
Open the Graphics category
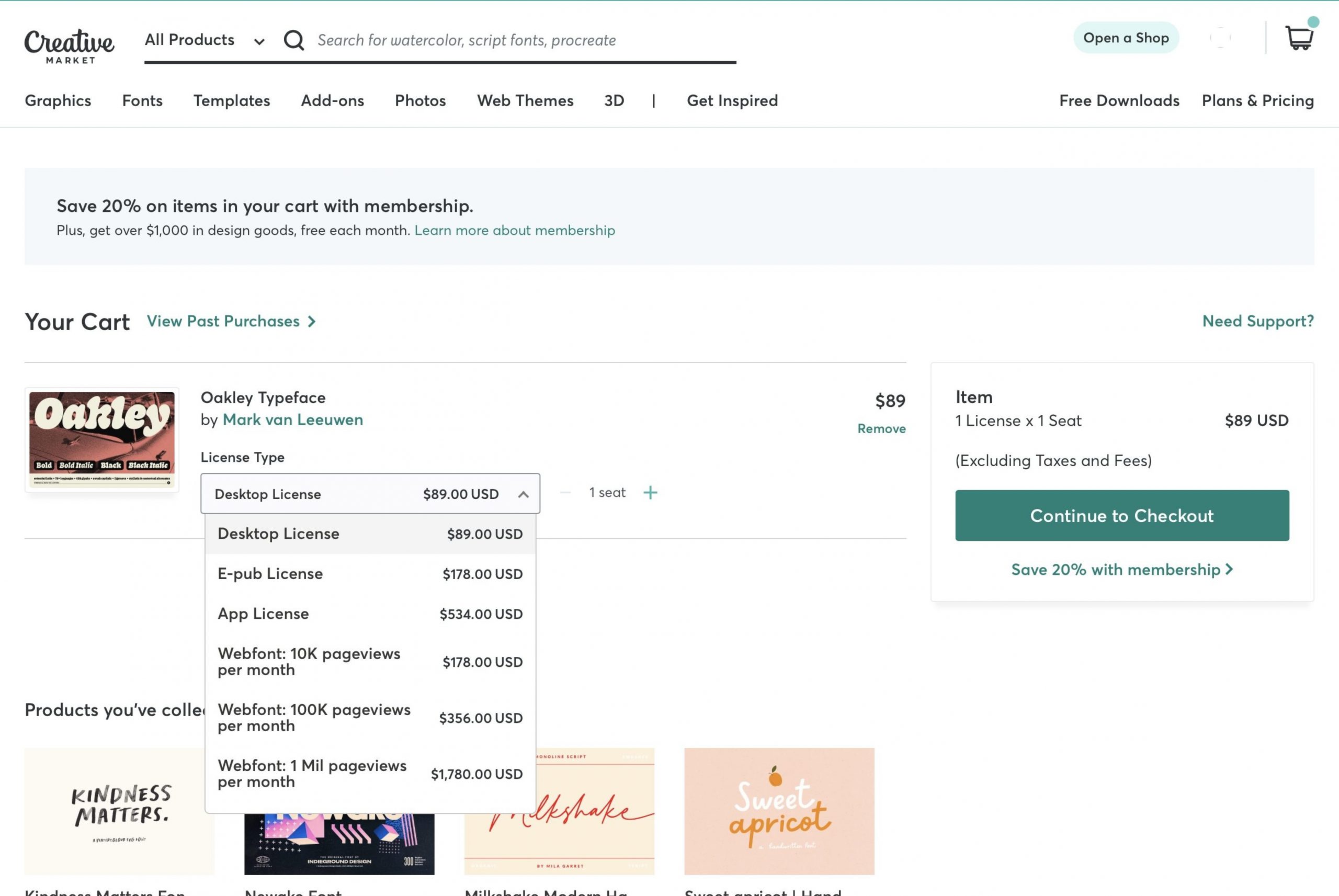tap(58, 100)
